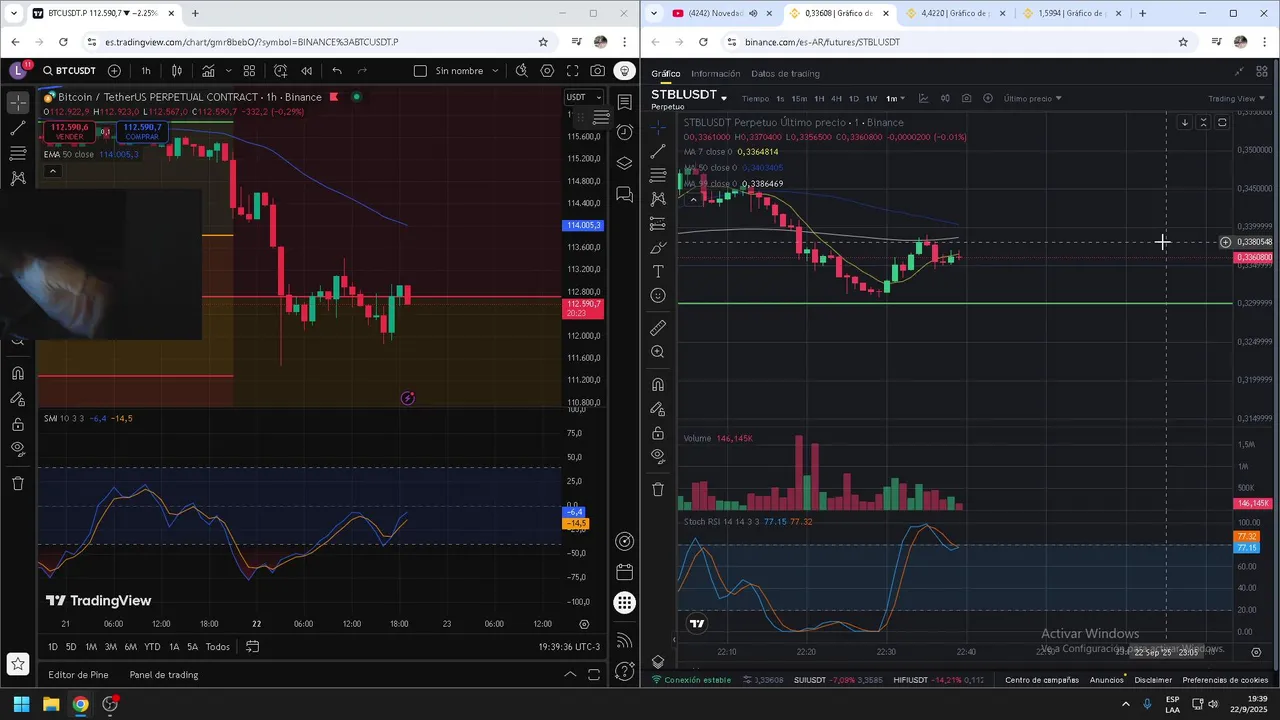Toggle magnet mode in TradingView left sidebar
The image size is (1280, 720).
click(18, 373)
